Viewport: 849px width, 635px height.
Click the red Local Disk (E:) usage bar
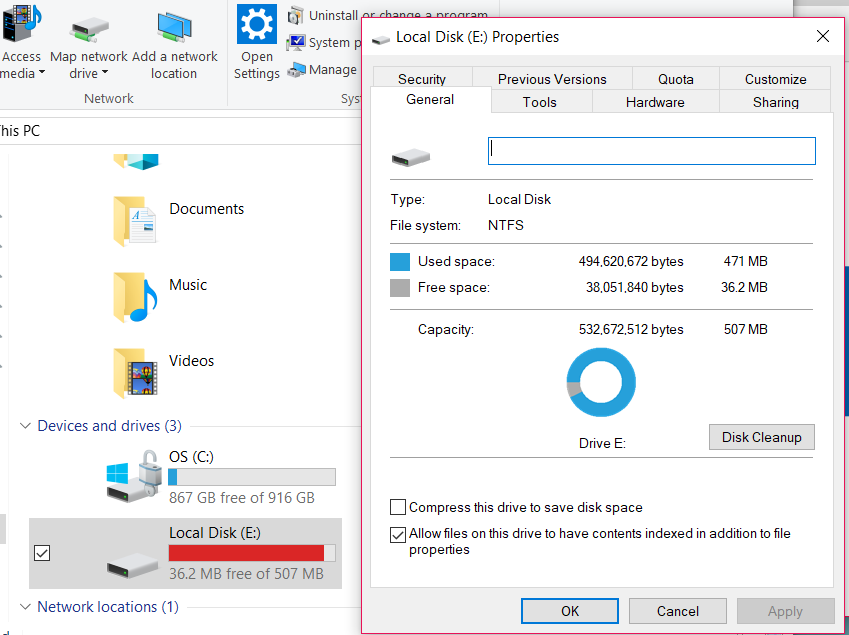coord(247,553)
